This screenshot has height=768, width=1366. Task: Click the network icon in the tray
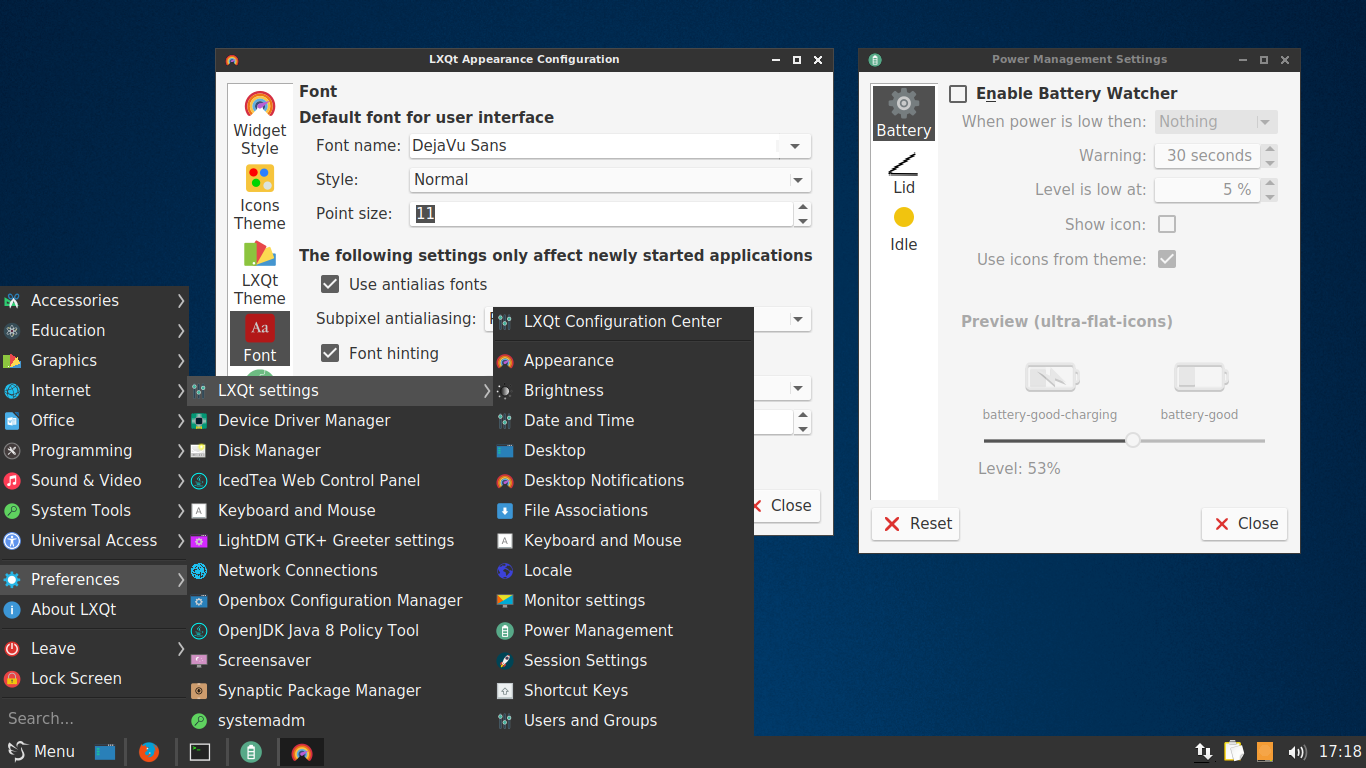click(1204, 752)
